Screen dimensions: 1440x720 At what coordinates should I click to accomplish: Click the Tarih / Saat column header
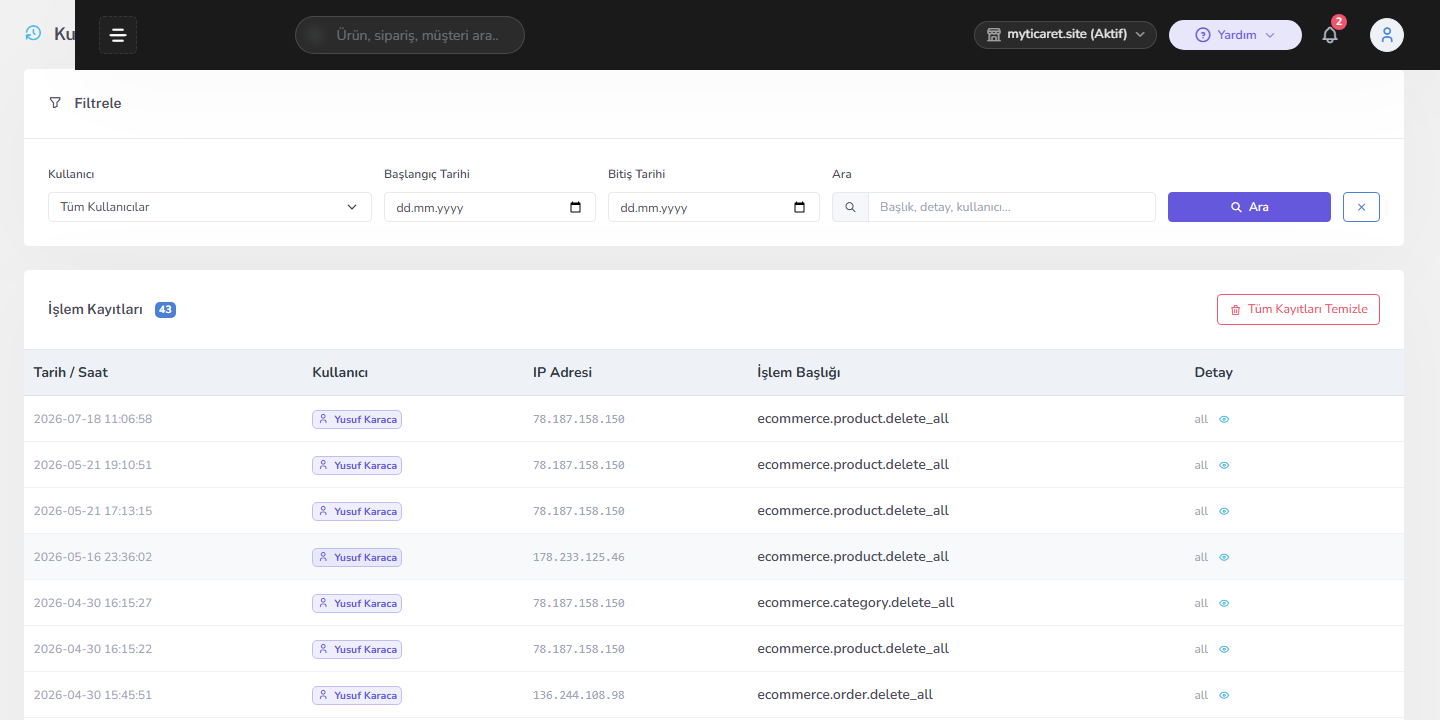click(71, 372)
